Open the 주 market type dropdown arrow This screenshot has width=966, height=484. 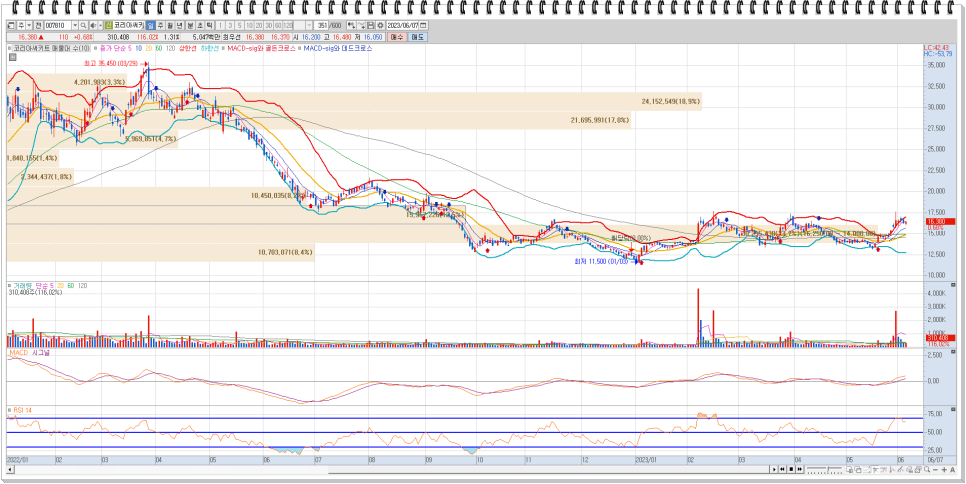[x=29, y=25]
